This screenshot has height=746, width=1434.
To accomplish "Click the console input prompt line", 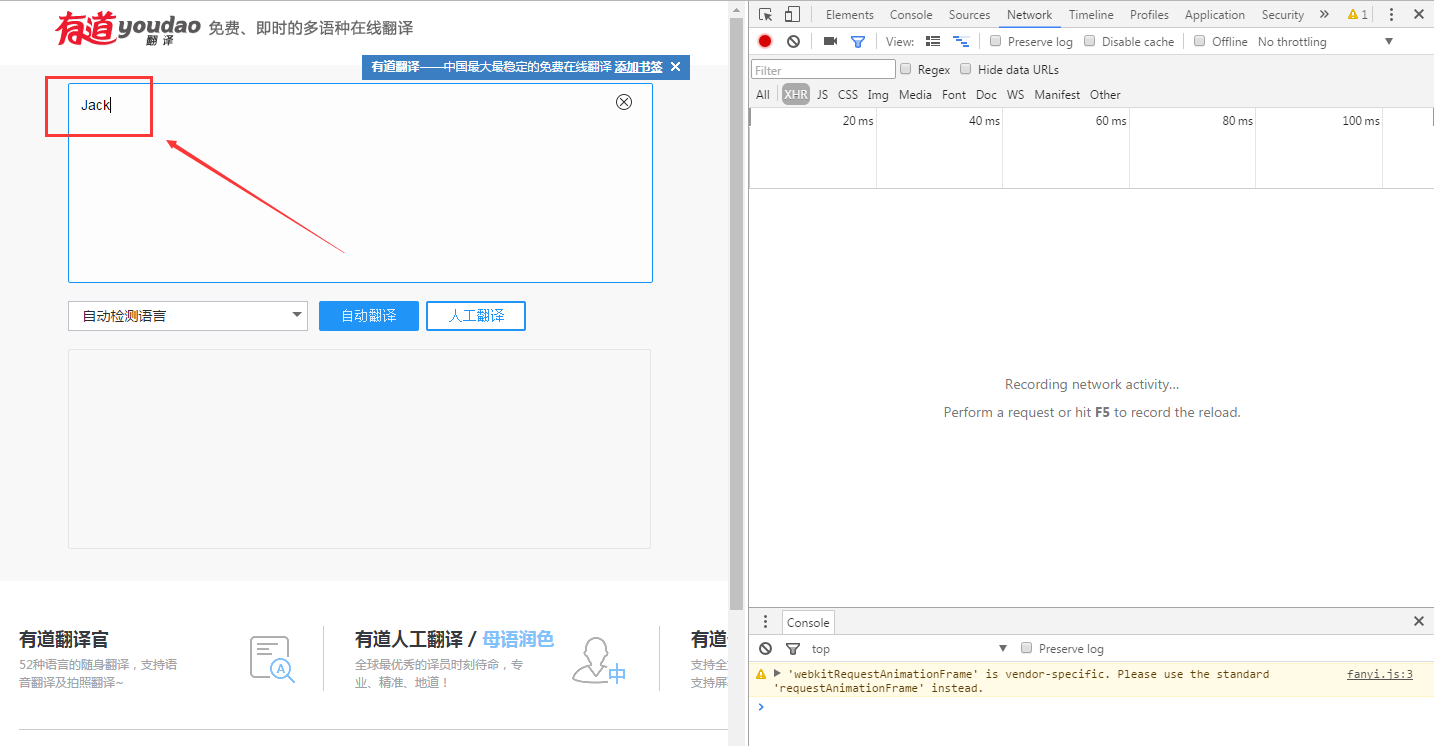I will (x=1091, y=706).
